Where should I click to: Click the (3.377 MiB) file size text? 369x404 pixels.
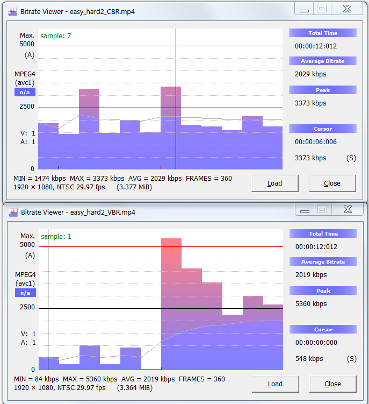134,187
